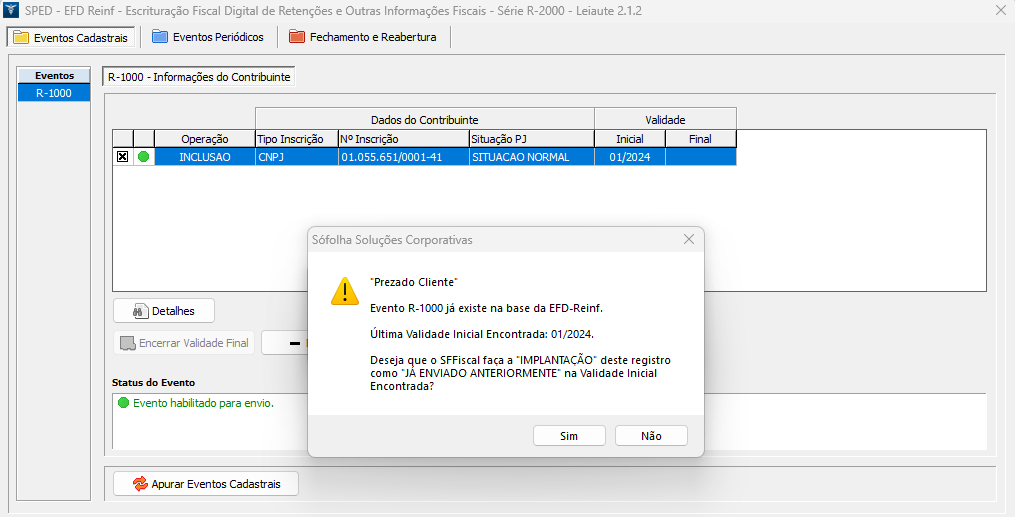
Task: Click the green icon in Status do Evento
Action: click(x=124, y=403)
